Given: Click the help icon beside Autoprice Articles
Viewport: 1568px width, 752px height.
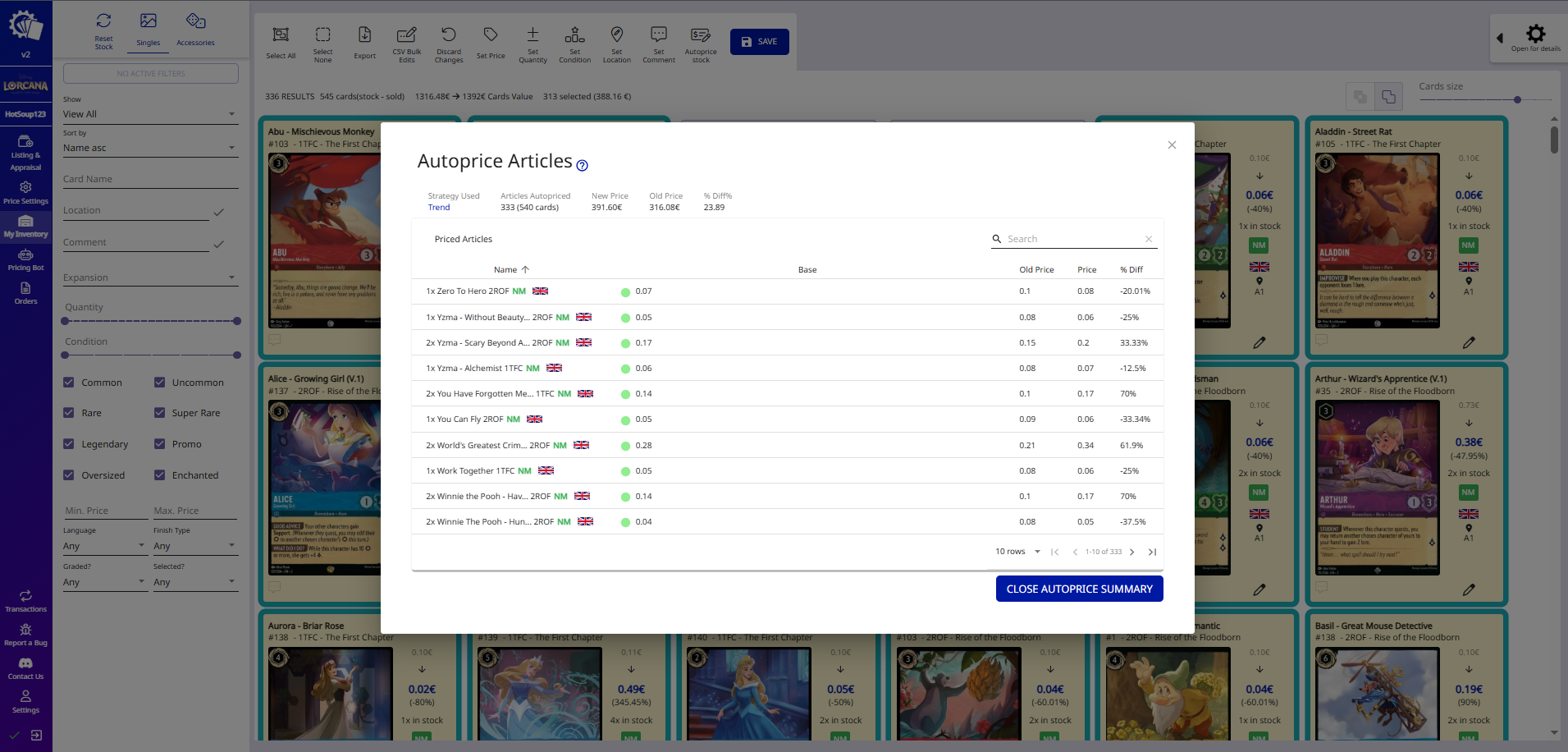Looking at the screenshot, I should pyautogui.click(x=582, y=166).
